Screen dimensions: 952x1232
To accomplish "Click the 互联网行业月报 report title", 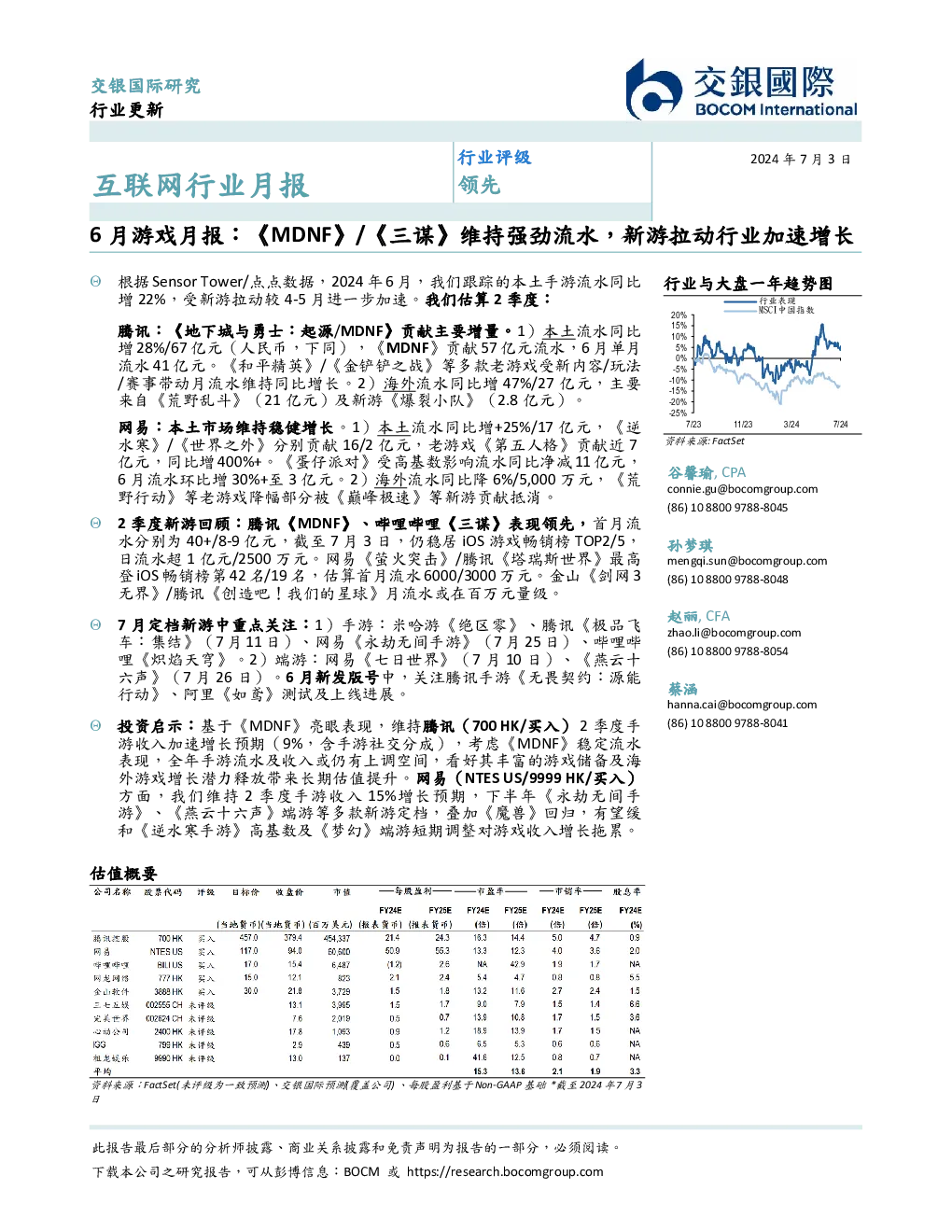I will coord(201,186).
